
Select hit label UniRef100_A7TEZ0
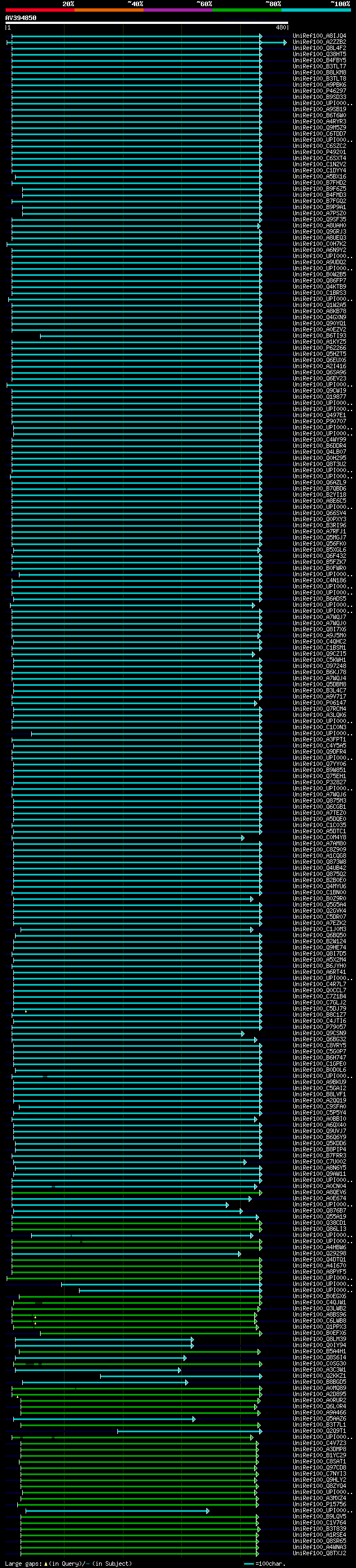319,813
